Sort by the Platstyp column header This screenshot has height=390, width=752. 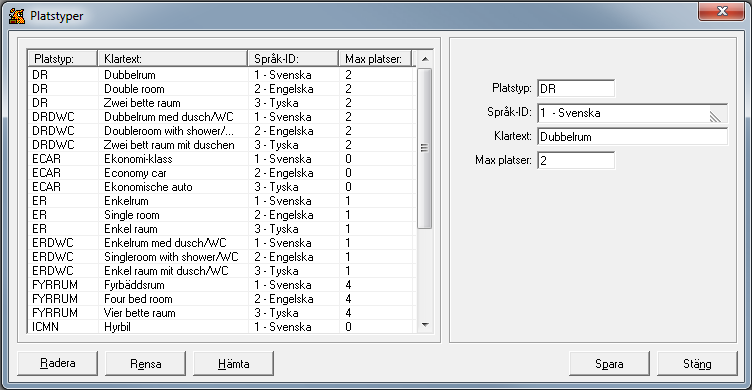pos(63,59)
